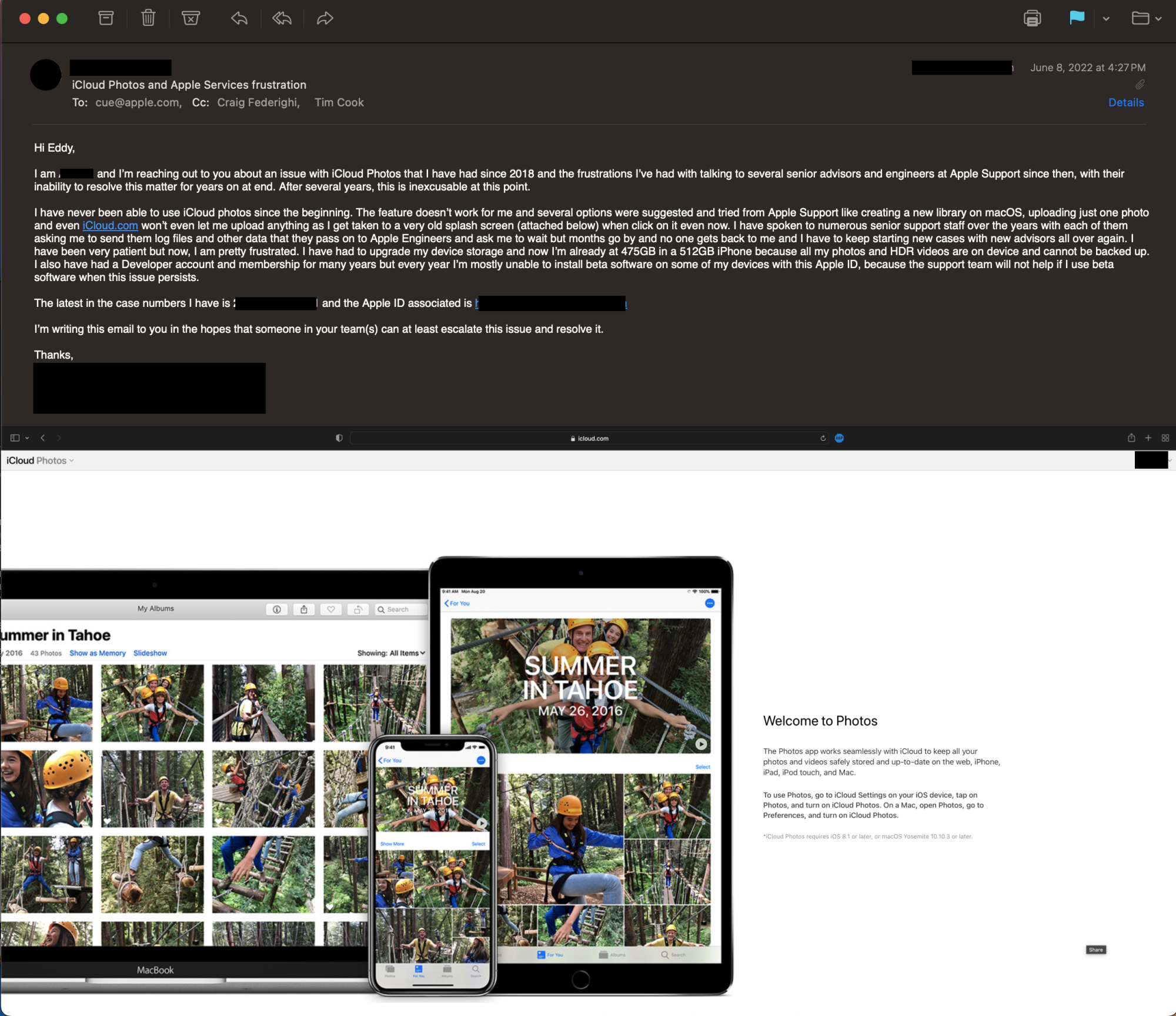The image size is (1176, 1016).
Task: Click the email subject iCloud Photos and Apple Services frustration
Action: [x=189, y=85]
